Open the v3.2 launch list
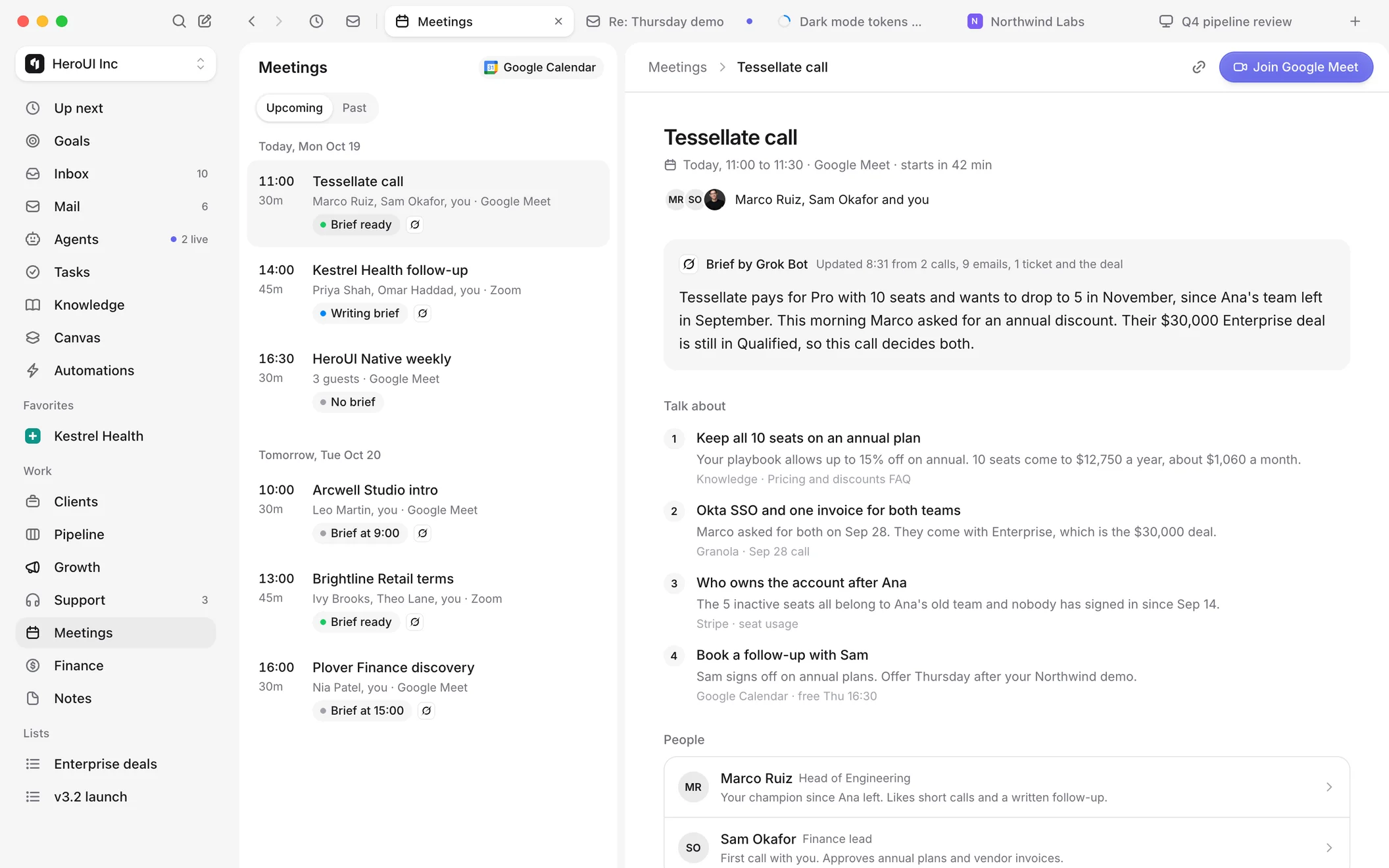The image size is (1389, 868). [116, 796]
